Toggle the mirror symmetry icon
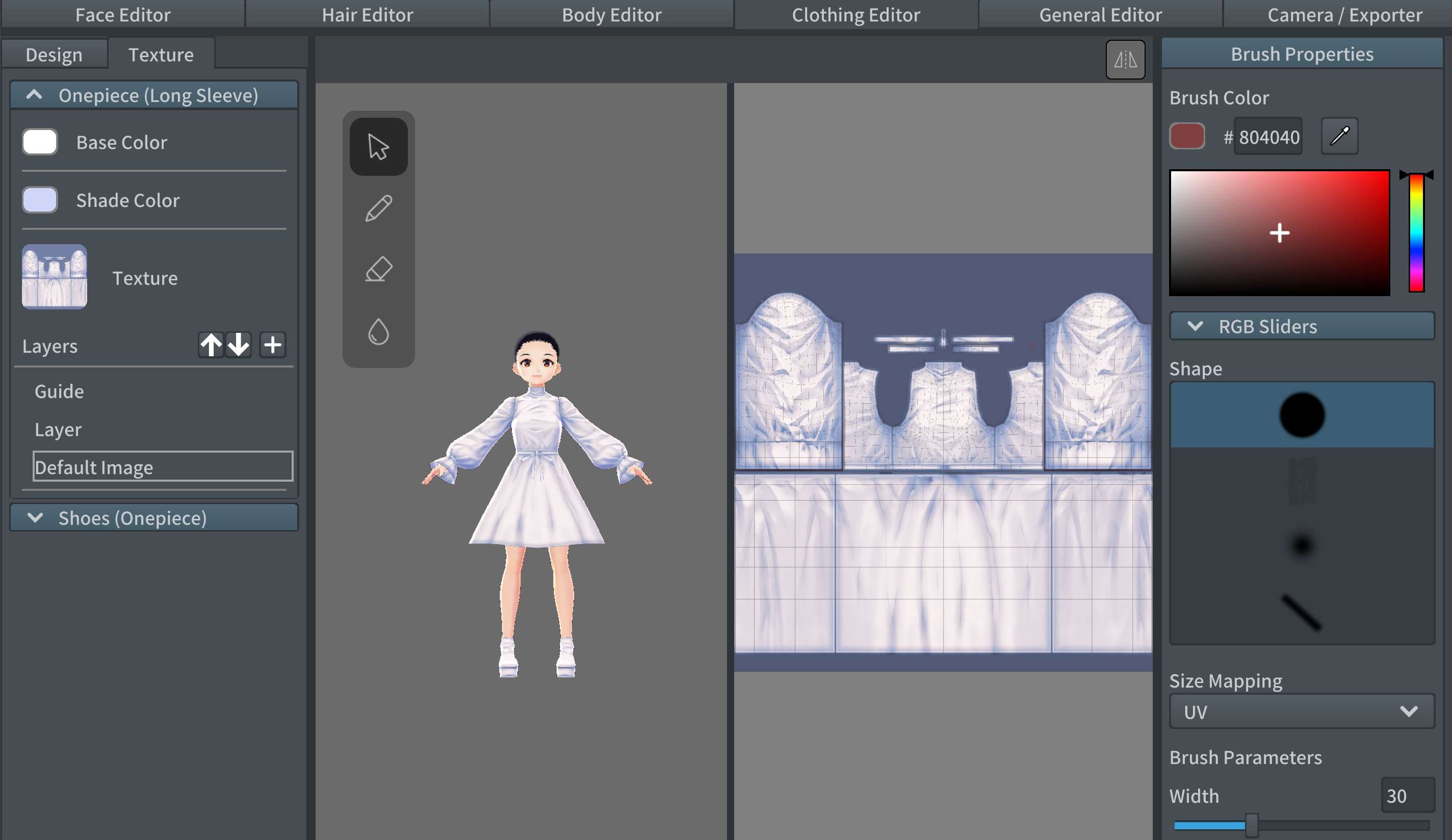 (1125, 59)
